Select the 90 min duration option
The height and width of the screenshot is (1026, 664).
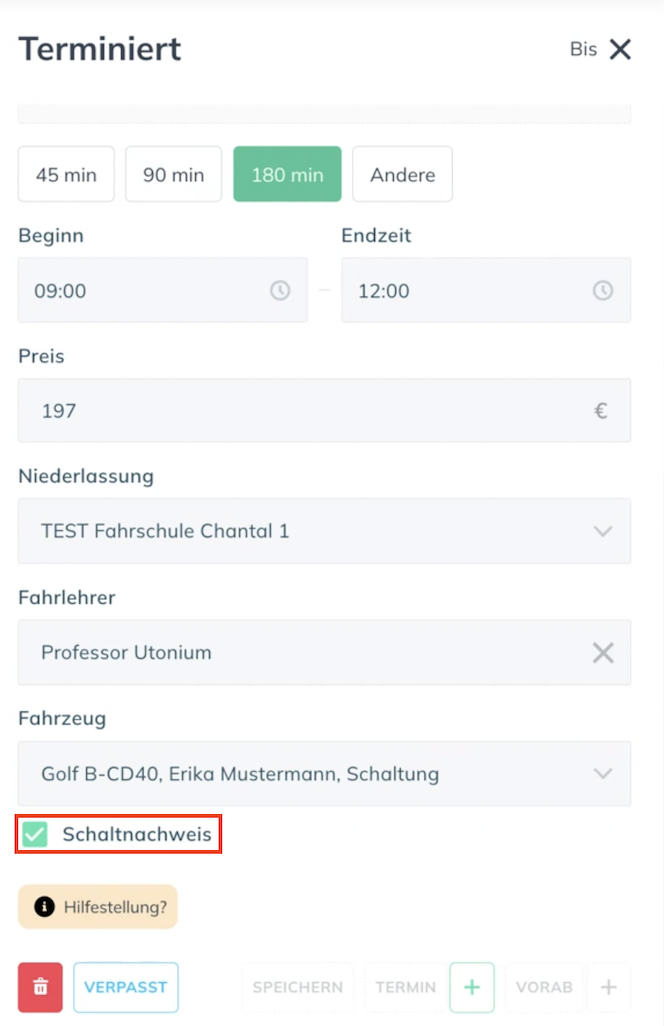coord(173,174)
